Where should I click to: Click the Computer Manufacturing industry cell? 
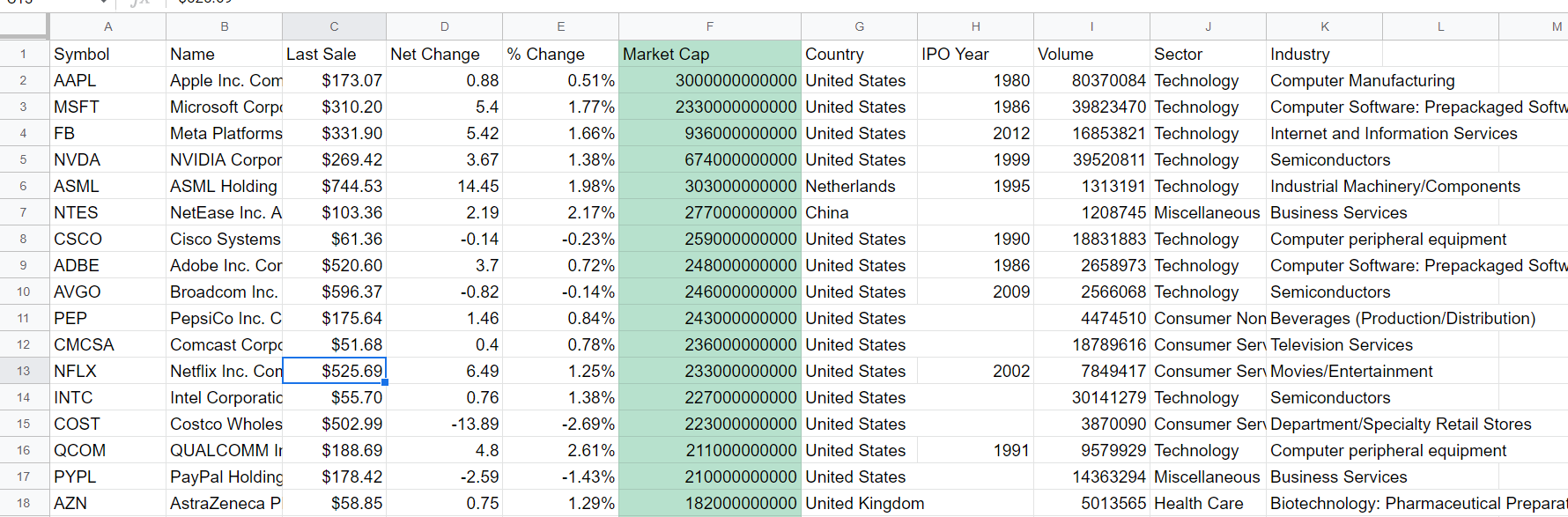[x=1363, y=80]
